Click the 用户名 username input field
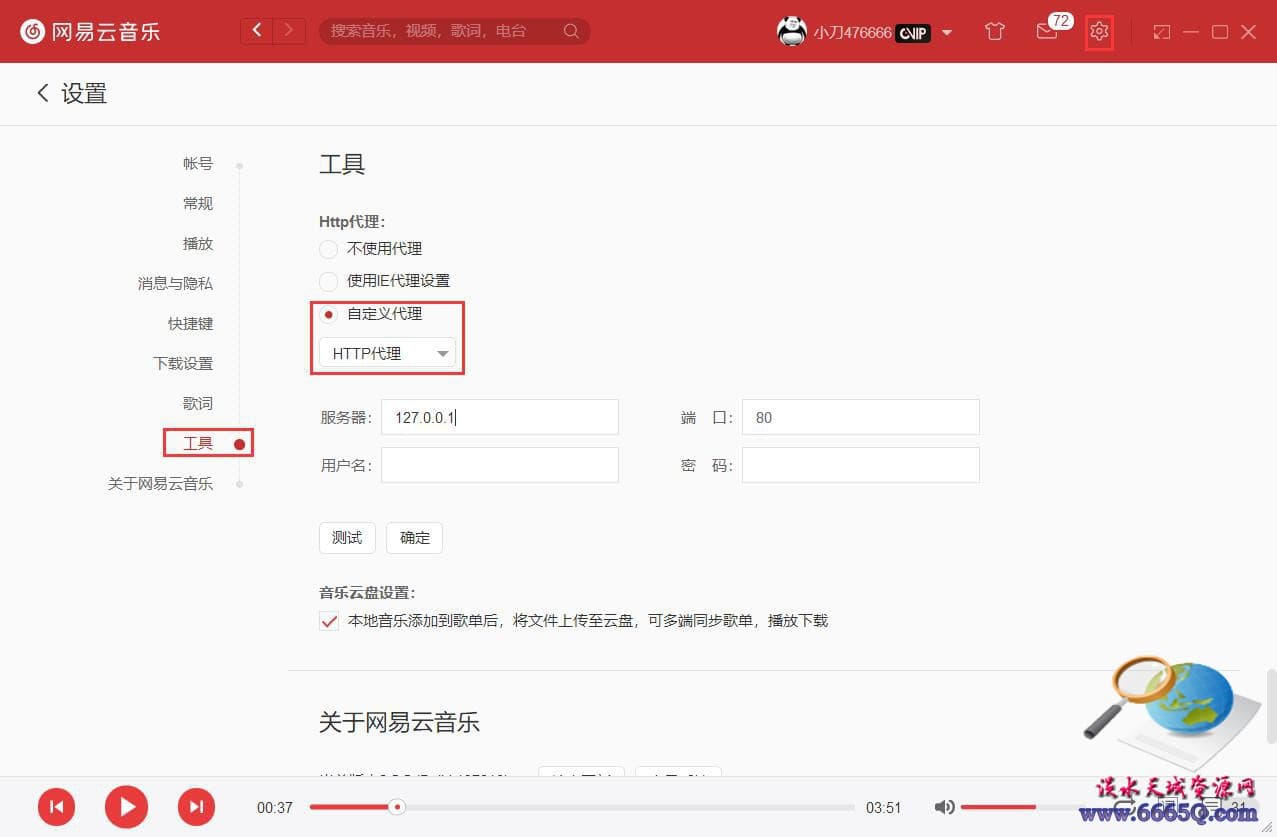1277x837 pixels. click(x=500, y=465)
